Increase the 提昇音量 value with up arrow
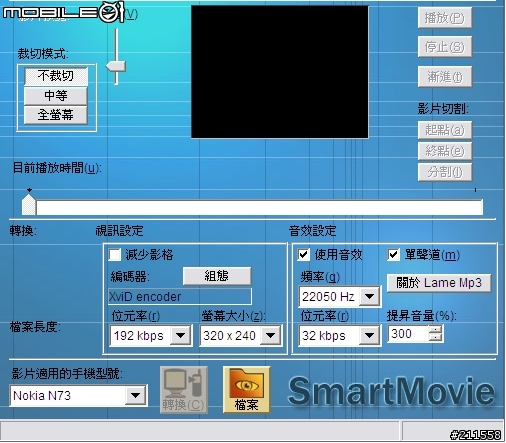506x443 pixels. coord(435,330)
